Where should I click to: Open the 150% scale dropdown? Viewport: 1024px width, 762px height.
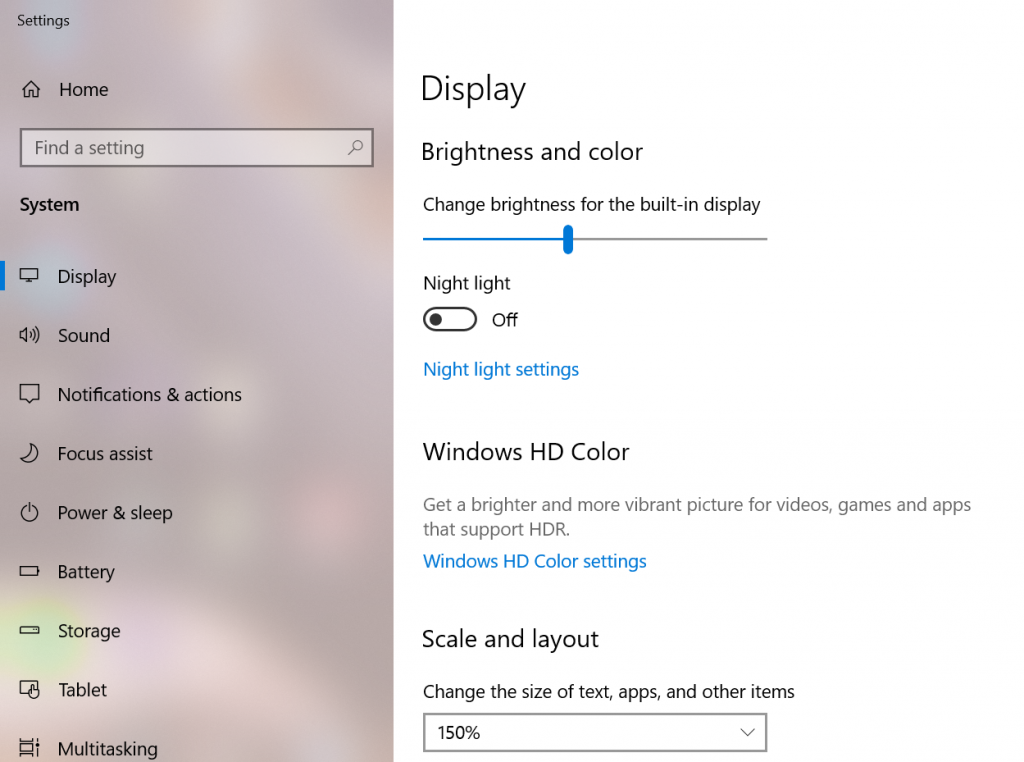coord(595,733)
